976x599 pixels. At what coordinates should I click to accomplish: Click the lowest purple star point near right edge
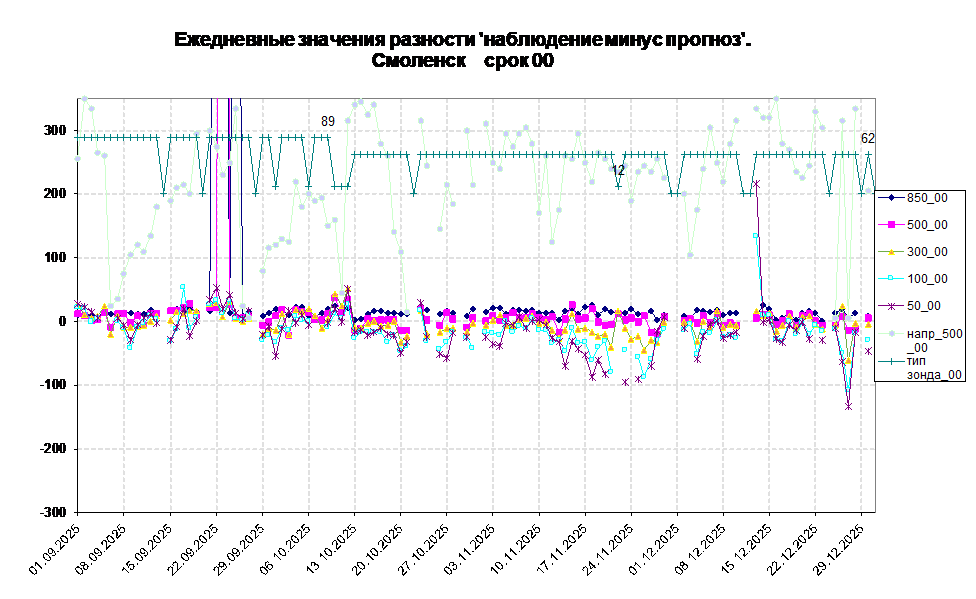coord(848,406)
